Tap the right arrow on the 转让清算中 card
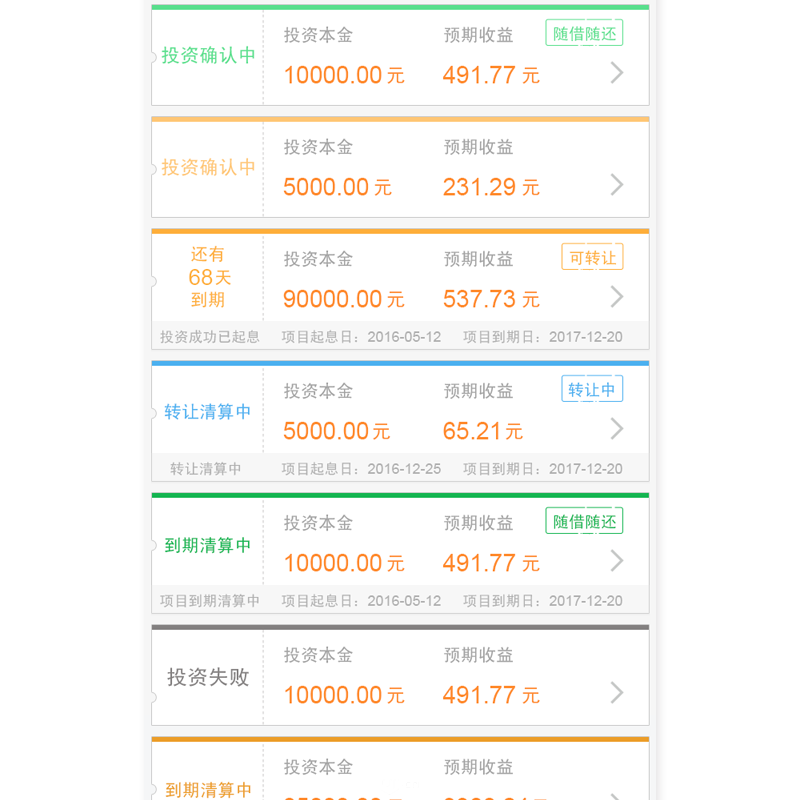800x800 pixels. click(x=617, y=429)
